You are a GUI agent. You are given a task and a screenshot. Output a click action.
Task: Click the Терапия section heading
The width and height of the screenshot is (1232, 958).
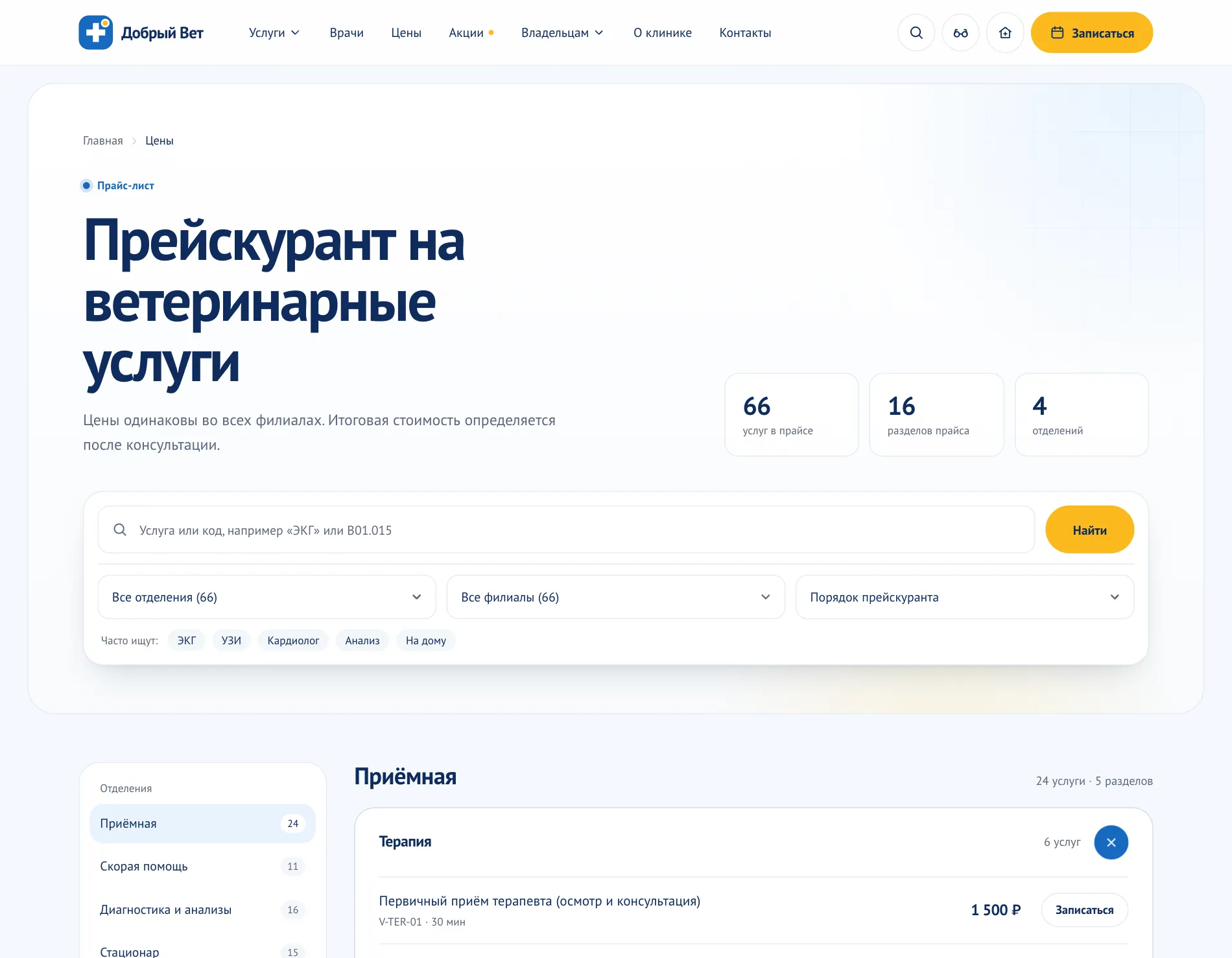(405, 841)
